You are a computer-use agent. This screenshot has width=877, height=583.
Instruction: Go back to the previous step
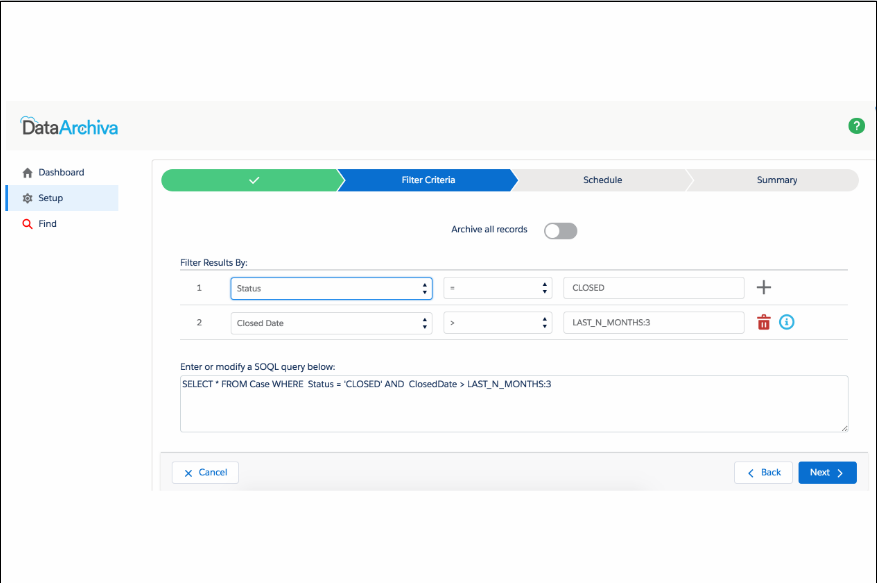point(763,473)
